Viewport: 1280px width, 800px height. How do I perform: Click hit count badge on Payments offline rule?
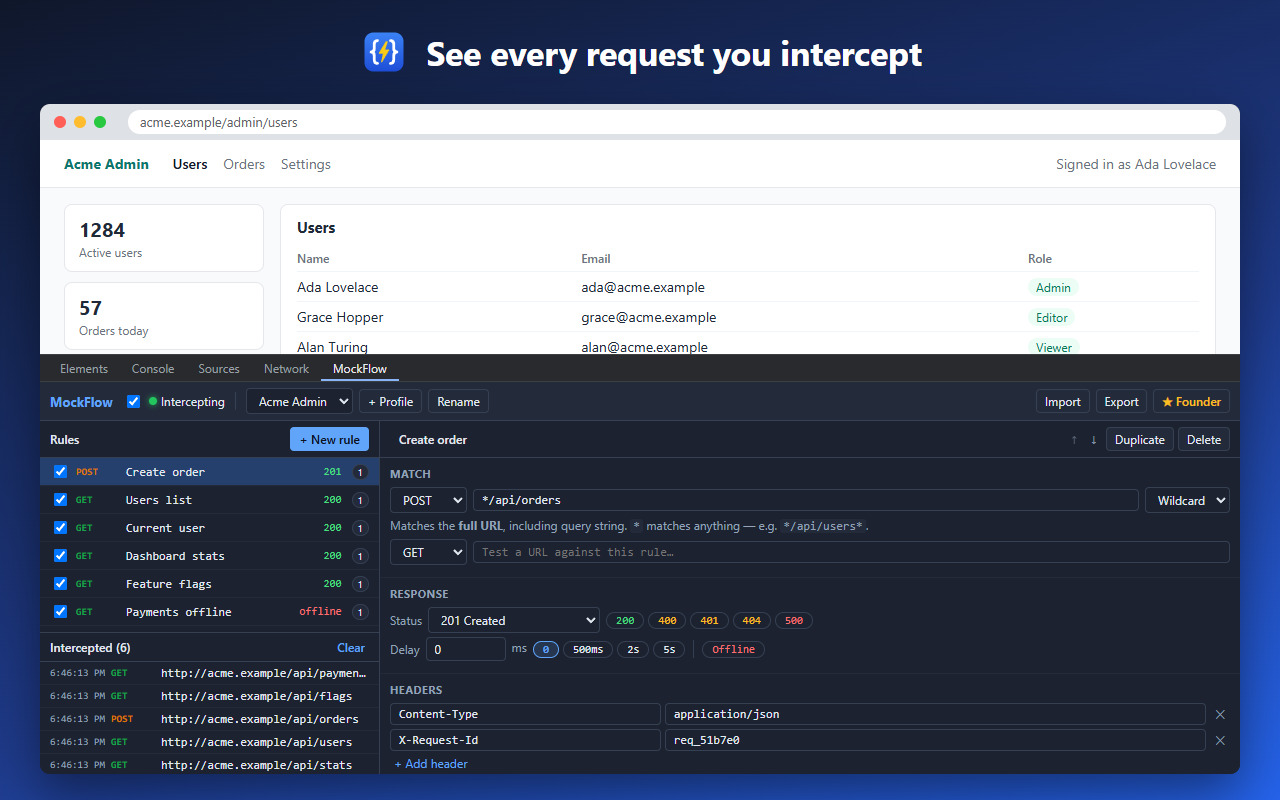coord(360,612)
